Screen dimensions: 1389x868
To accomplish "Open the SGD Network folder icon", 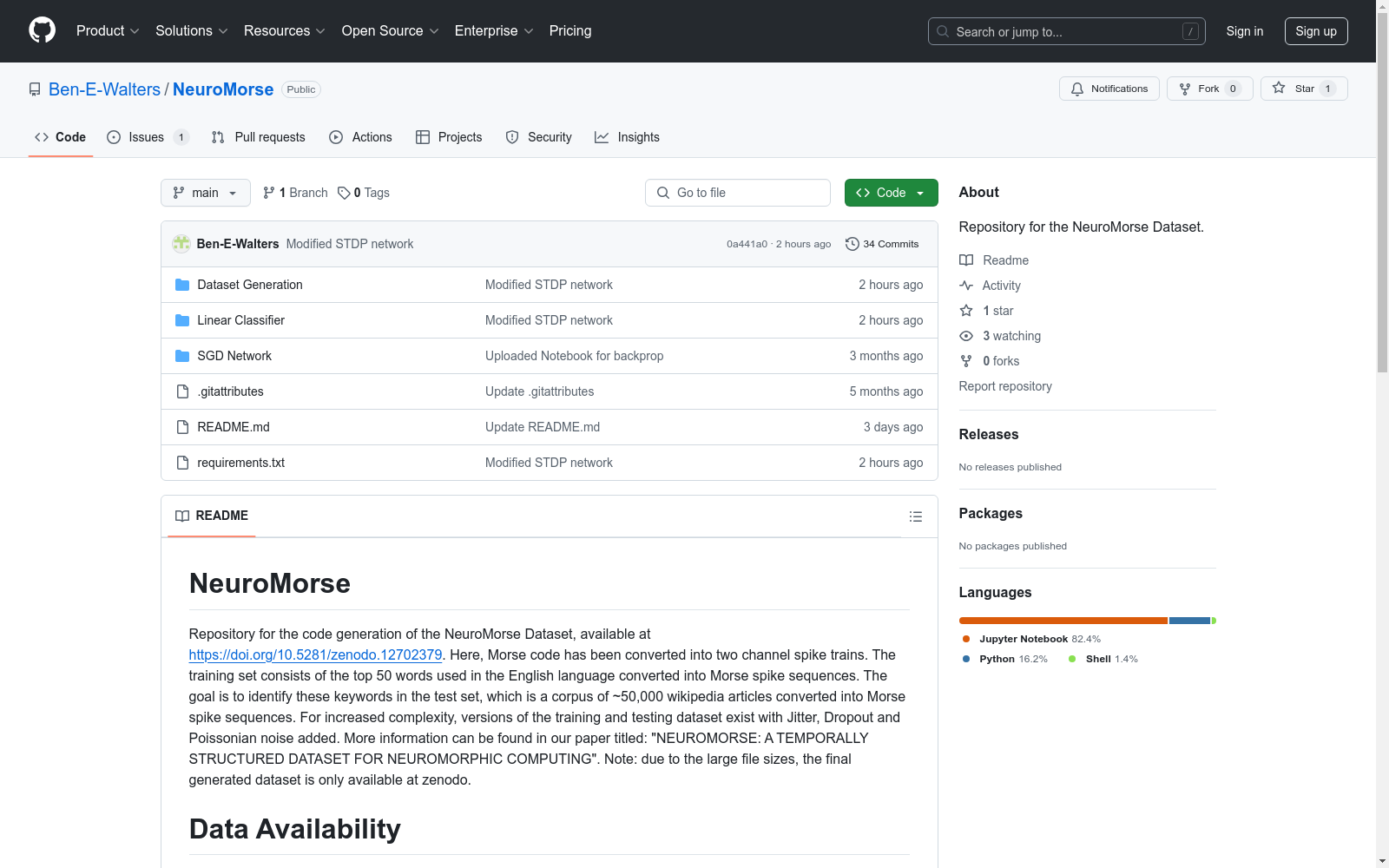I will (182, 356).
